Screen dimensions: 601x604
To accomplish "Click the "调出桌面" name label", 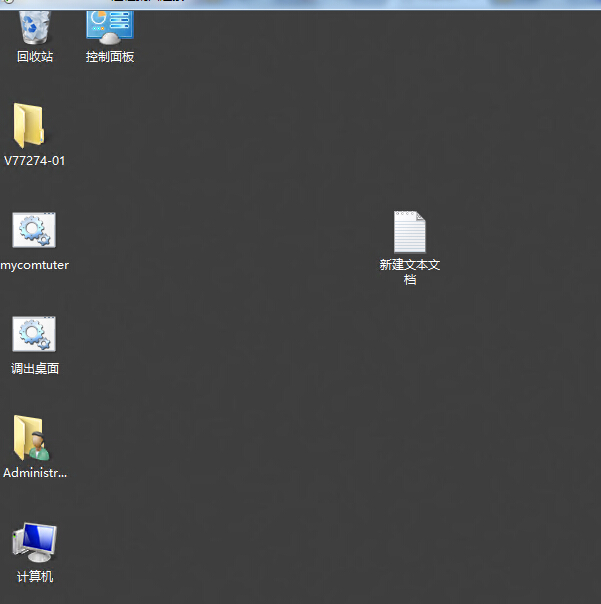I will (x=35, y=369).
